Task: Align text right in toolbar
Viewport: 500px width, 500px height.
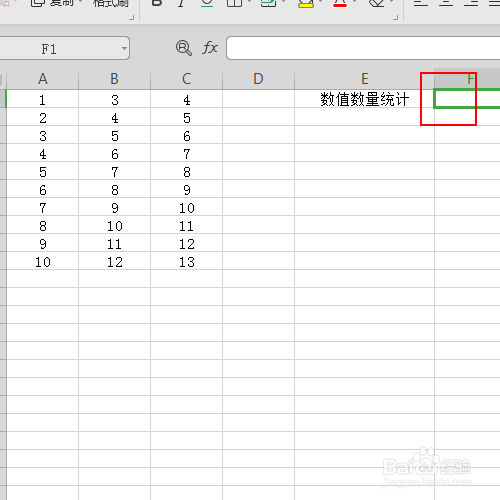Action: pos(471,3)
